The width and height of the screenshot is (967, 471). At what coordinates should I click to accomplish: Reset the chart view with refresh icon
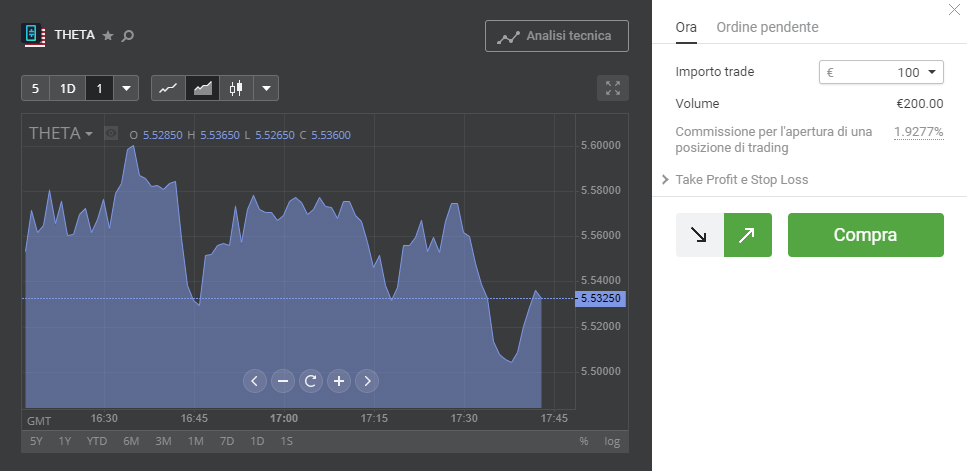pos(311,380)
